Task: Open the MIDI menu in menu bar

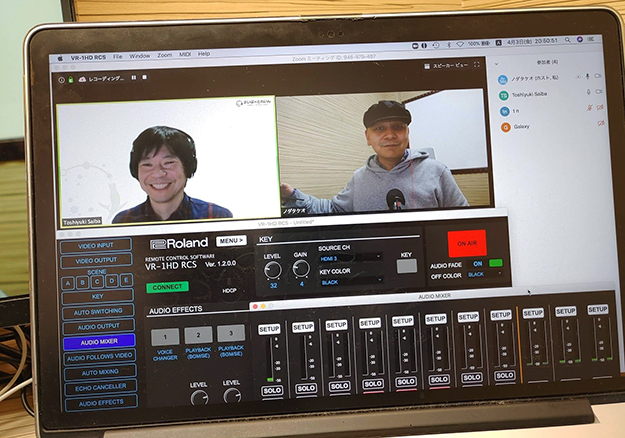Action: point(183,54)
